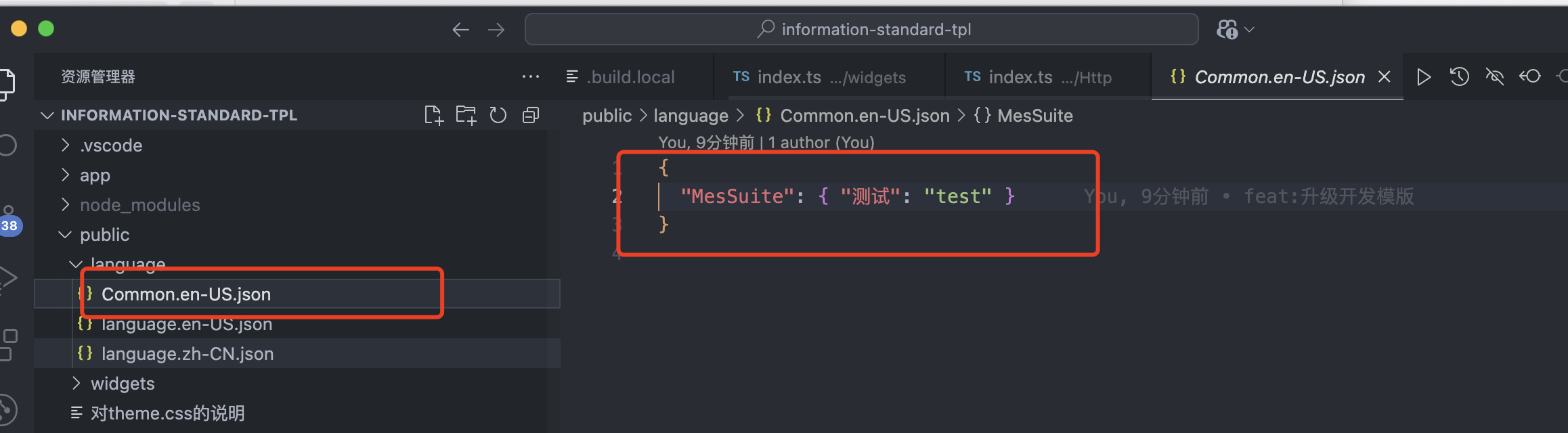Open the explorer more actions ellipsis
This screenshot has height=433, width=1568.
(x=531, y=77)
